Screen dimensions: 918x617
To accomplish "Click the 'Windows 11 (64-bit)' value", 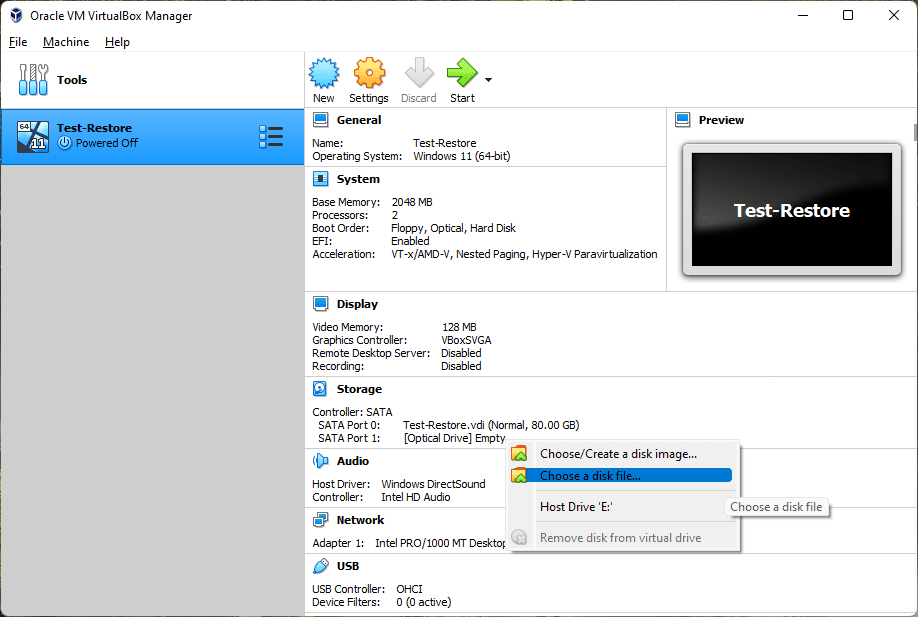I will 461,156.
